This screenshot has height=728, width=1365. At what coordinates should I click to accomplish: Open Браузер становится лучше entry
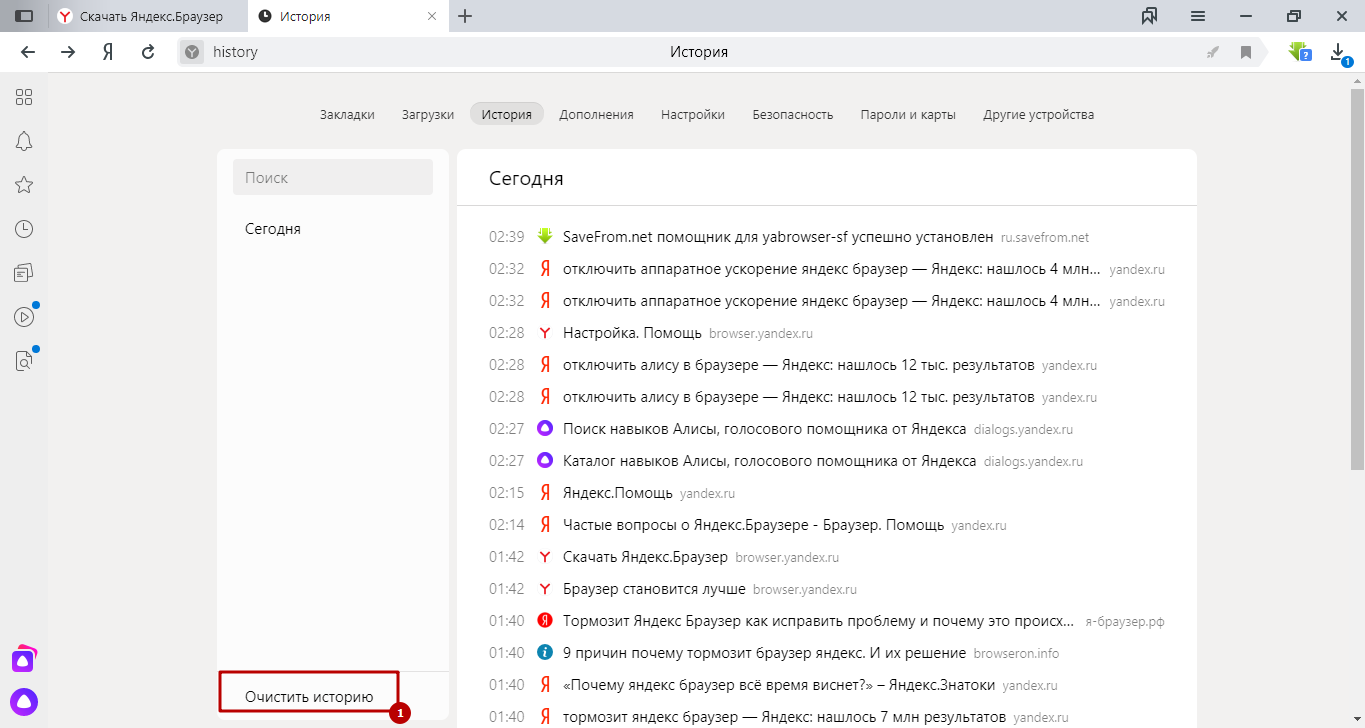pos(654,589)
